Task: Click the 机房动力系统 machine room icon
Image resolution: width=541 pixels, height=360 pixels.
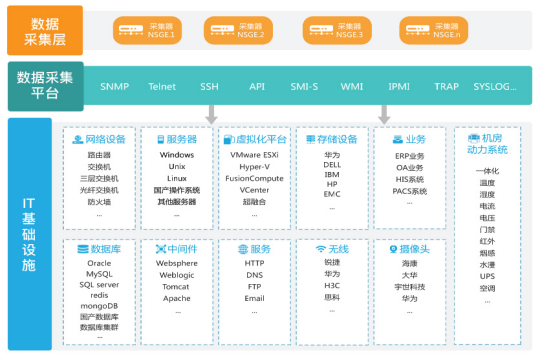Action: click(474, 138)
